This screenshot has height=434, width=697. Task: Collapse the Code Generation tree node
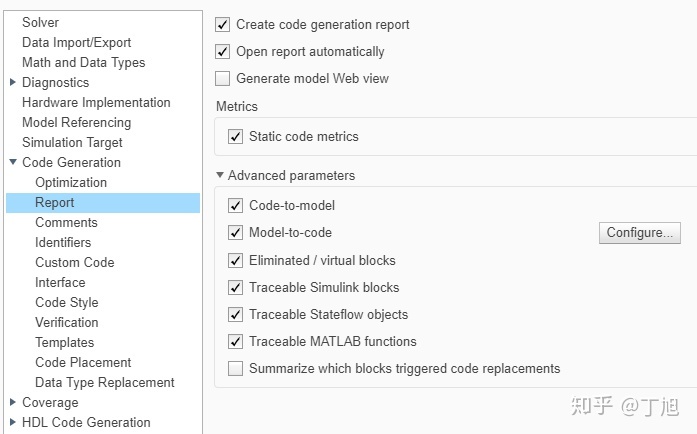click(12, 162)
